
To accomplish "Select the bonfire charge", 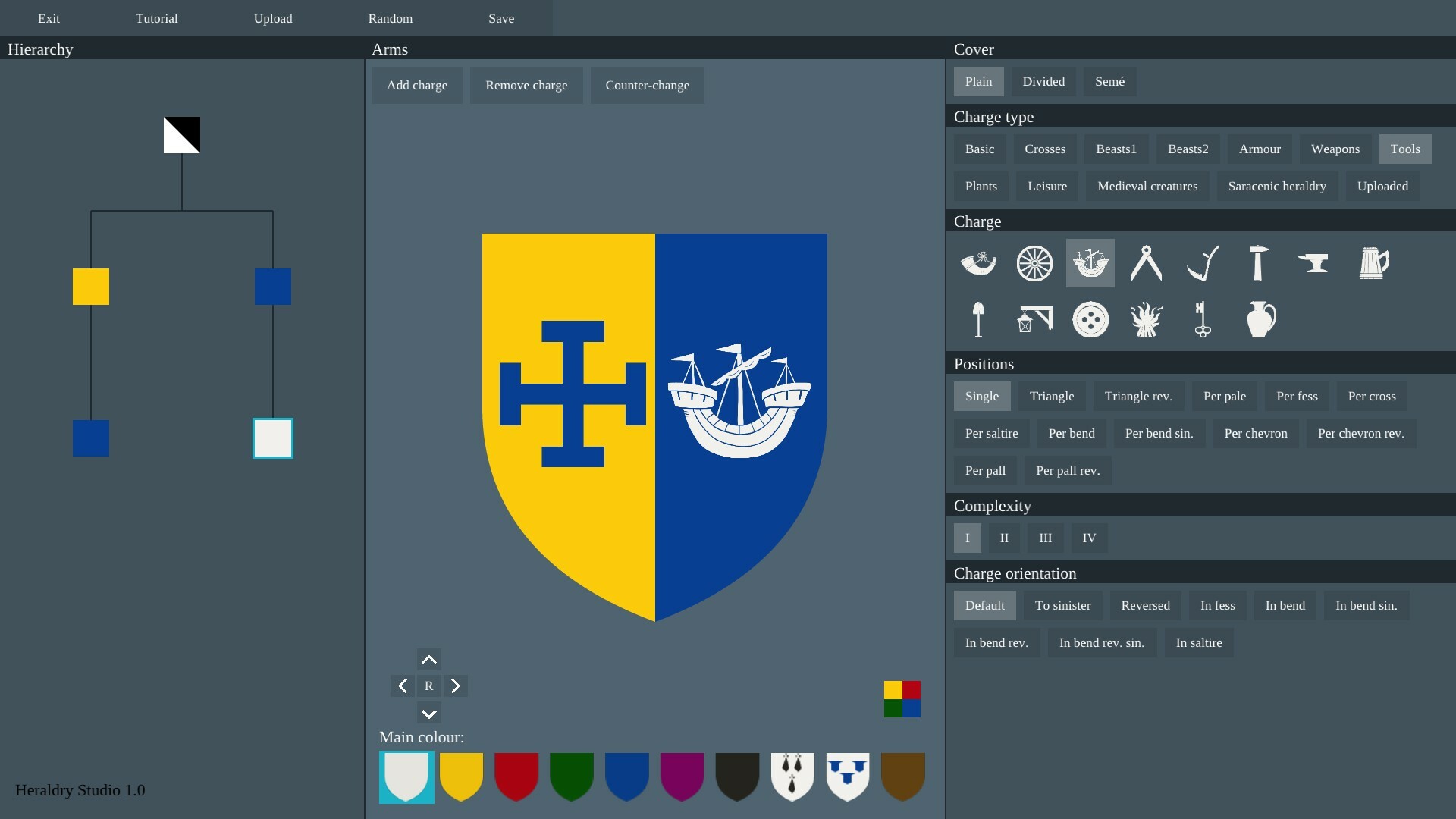I will click(x=1146, y=318).
